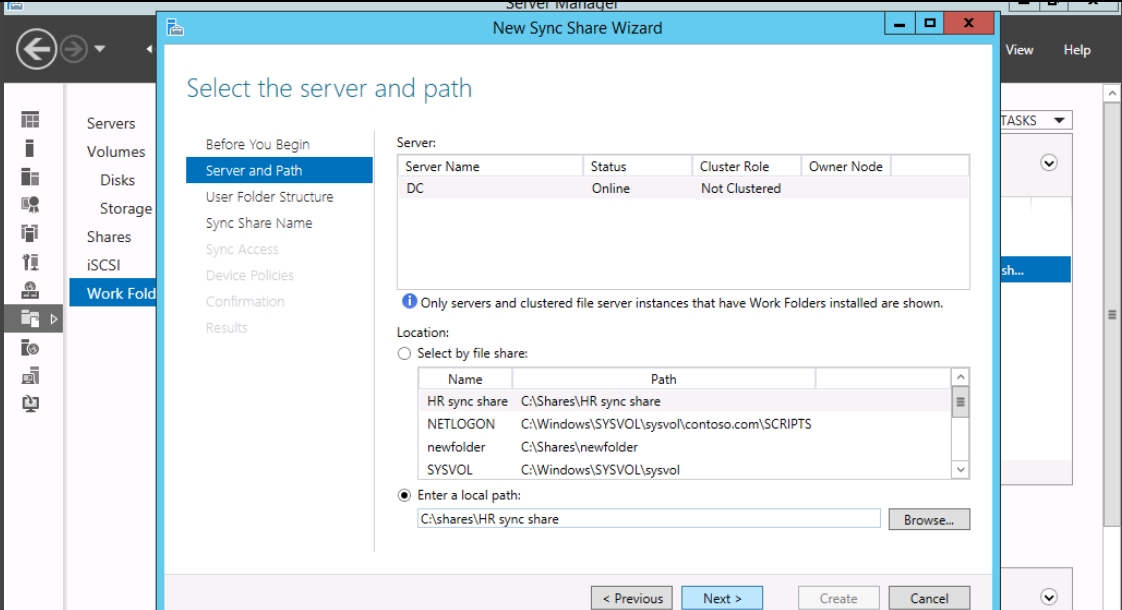Minimize the New Sync Share Wizard
Screen dimensions: 1122x610
click(899, 24)
